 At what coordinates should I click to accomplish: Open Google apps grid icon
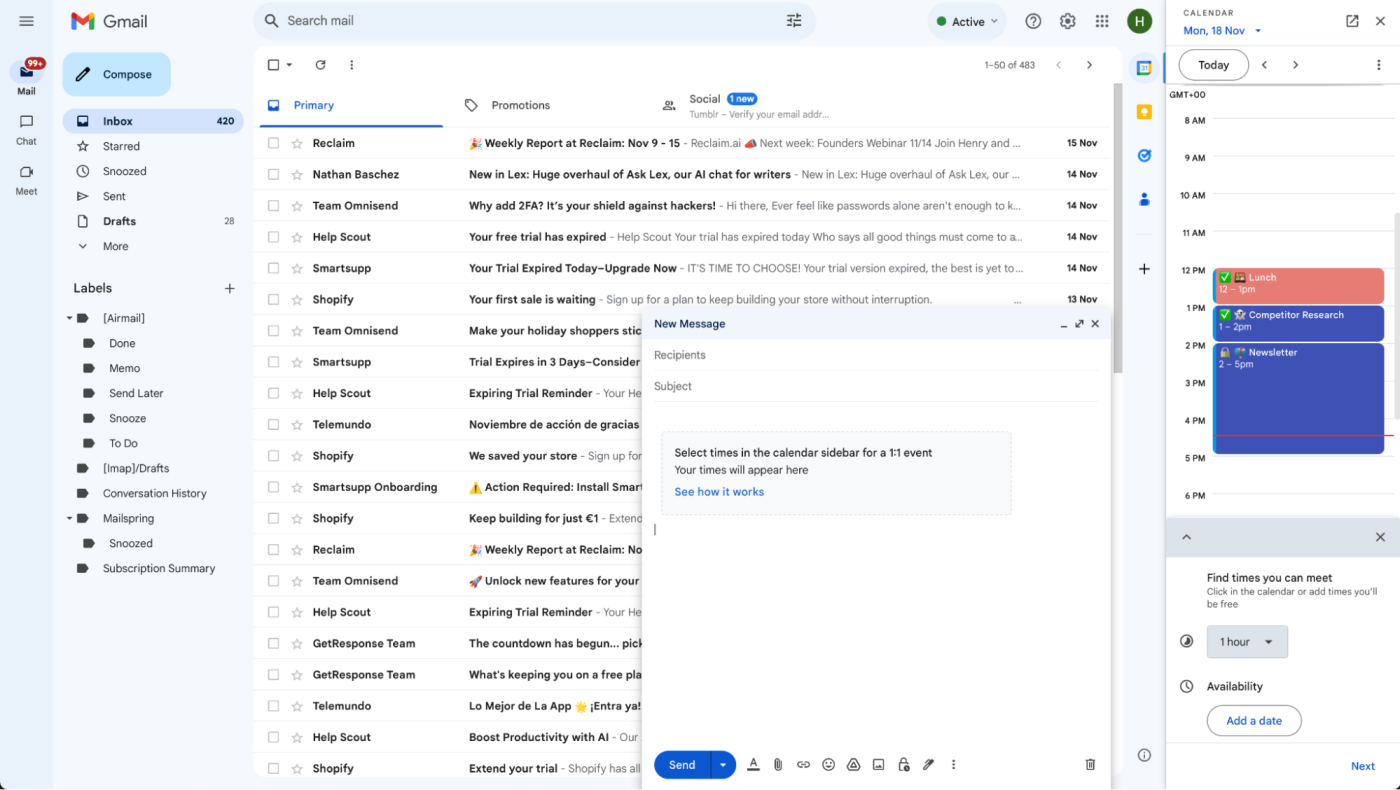[1102, 21]
